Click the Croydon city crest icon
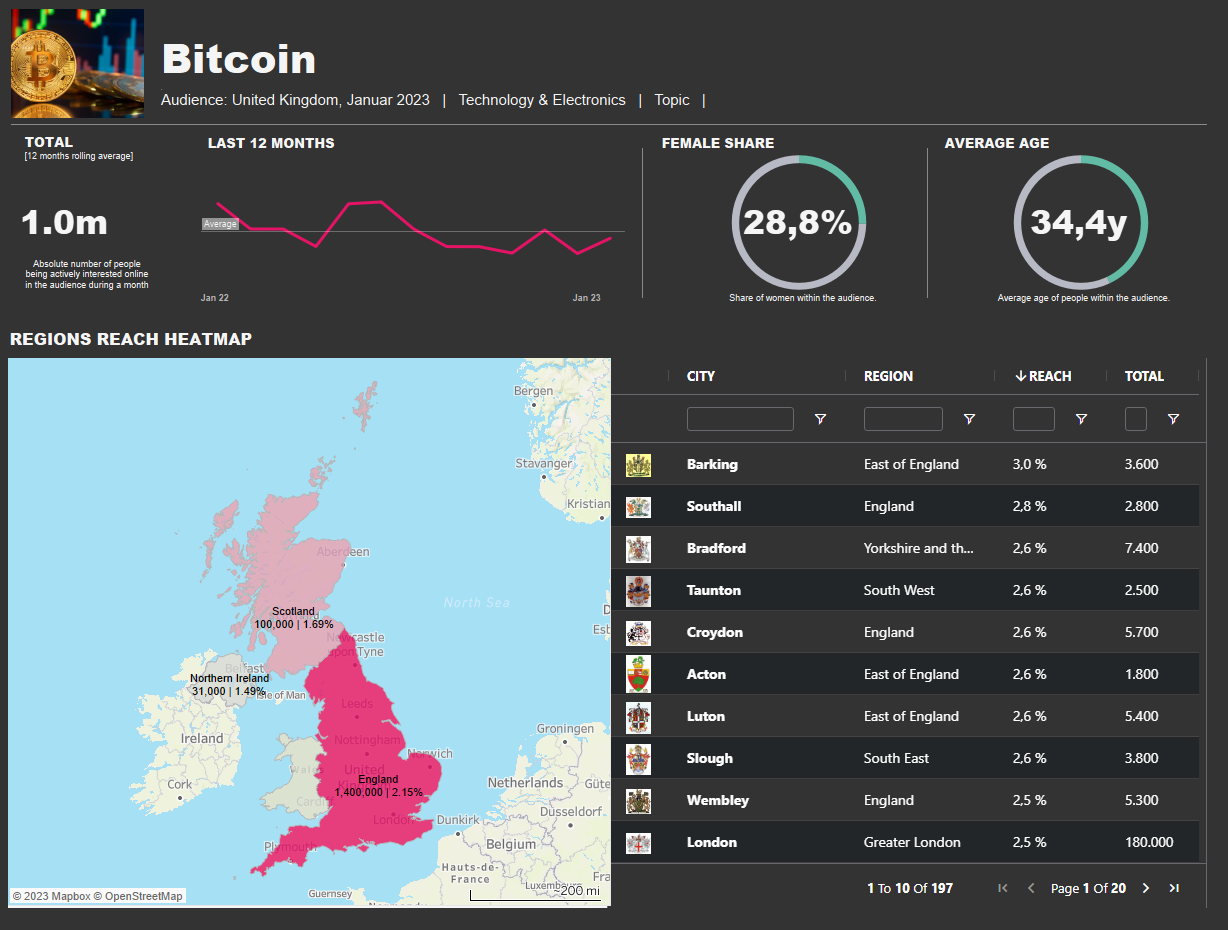Viewport: 1228px width, 930px height. [638, 633]
